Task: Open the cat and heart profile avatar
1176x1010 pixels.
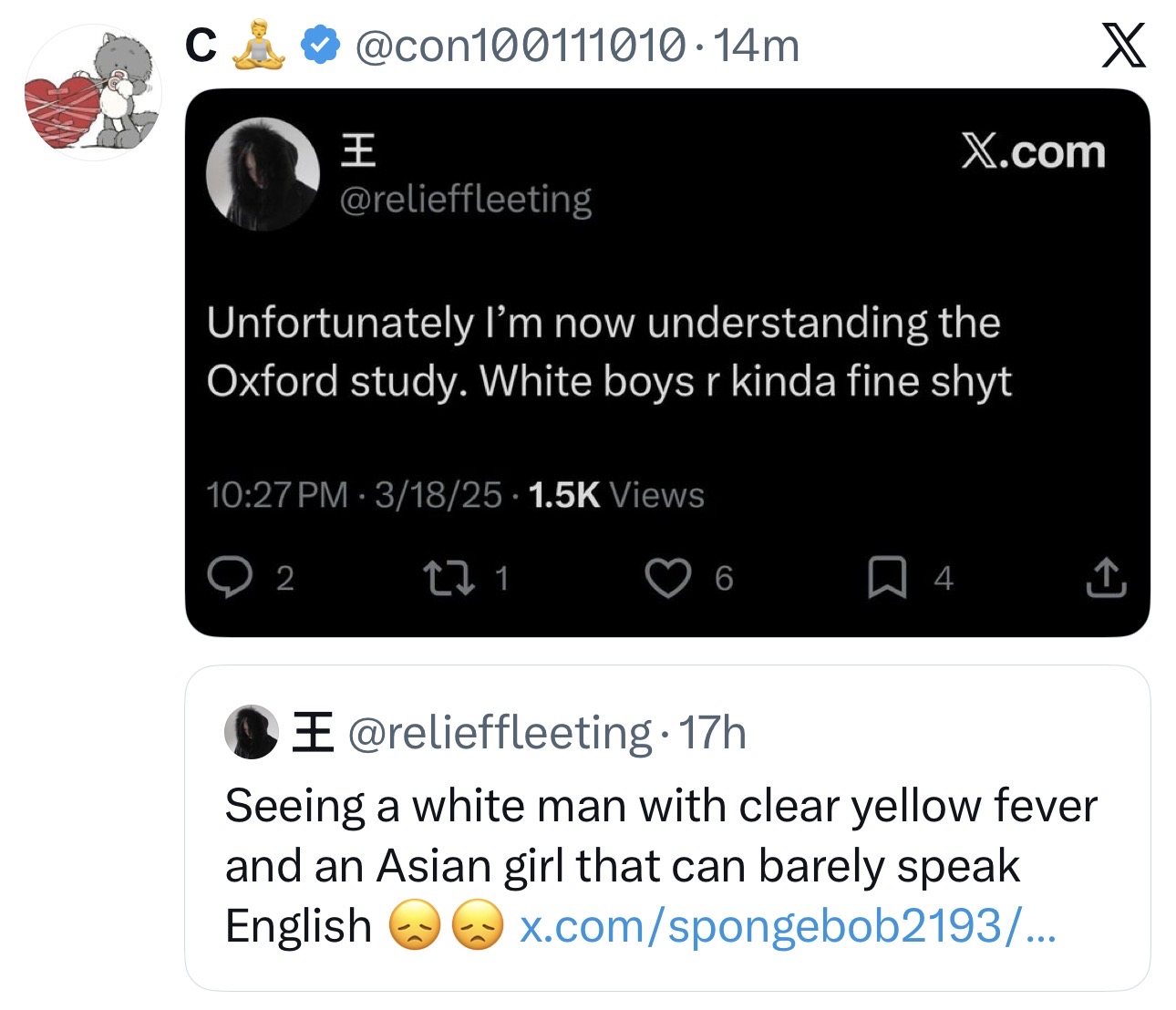Action: [x=93, y=92]
